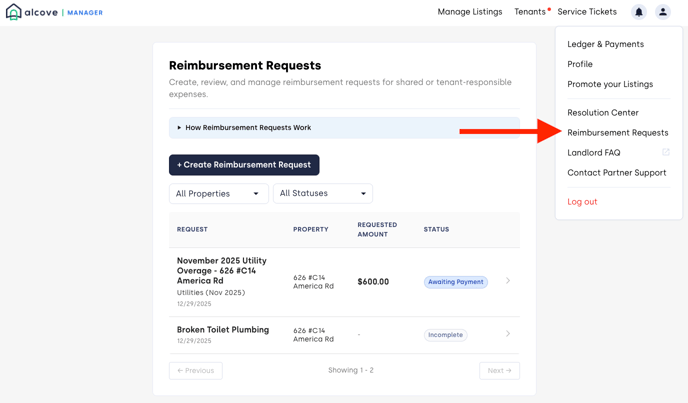The height and width of the screenshot is (403, 688).
Task: Click the Landlord FAQ external link icon
Action: tap(666, 152)
